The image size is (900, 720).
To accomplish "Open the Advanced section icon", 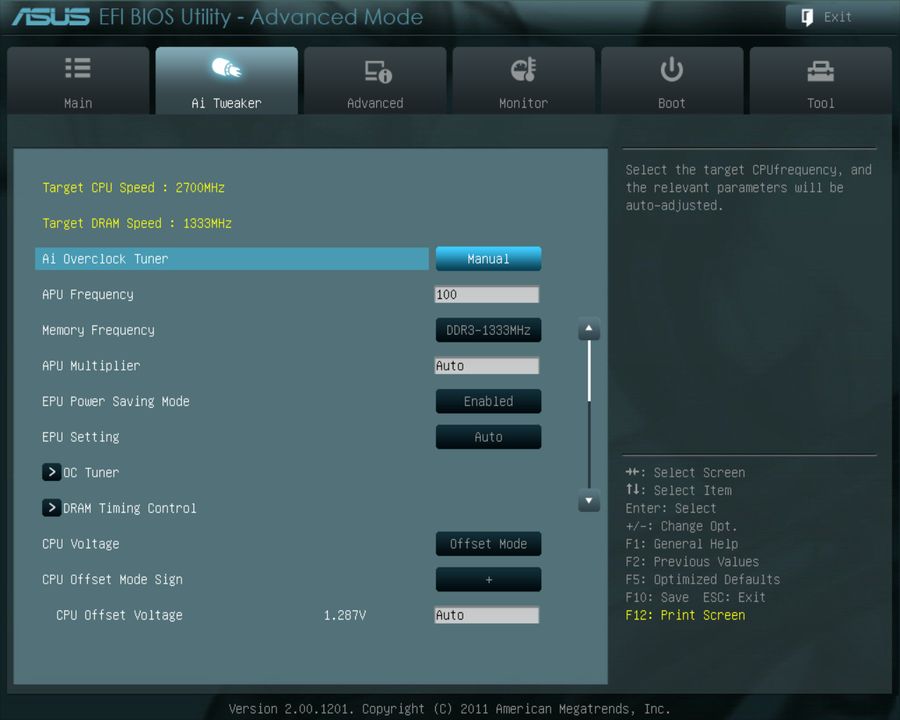I will pos(375,68).
